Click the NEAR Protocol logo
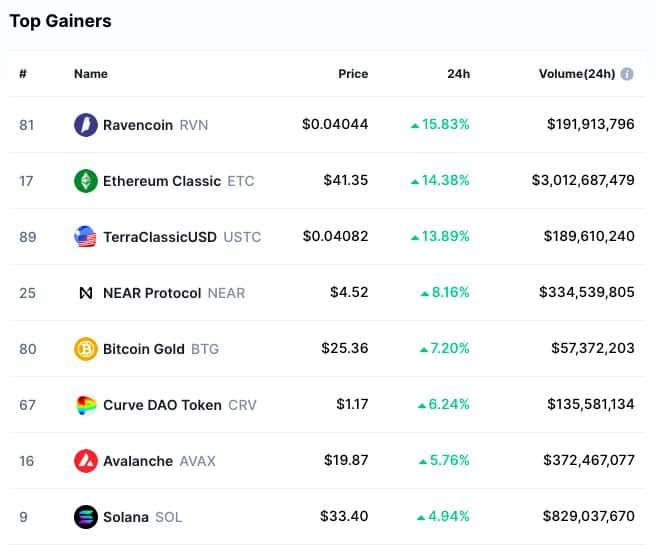 (86, 293)
